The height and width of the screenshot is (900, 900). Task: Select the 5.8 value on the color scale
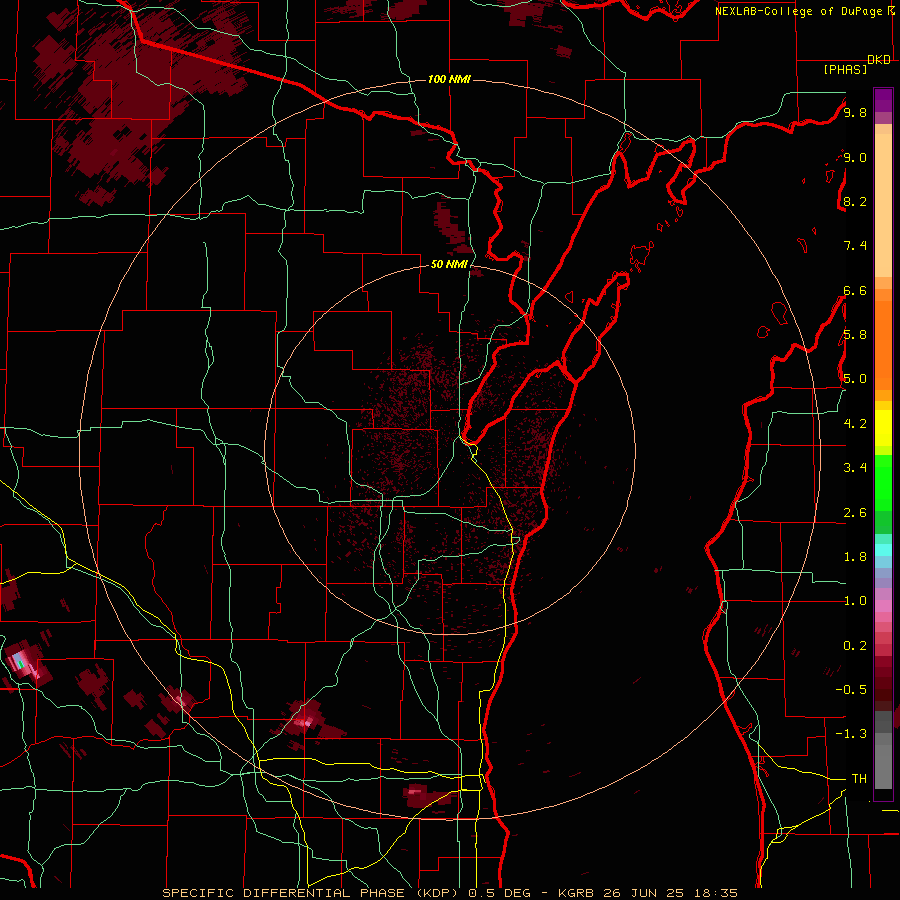[855, 335]
